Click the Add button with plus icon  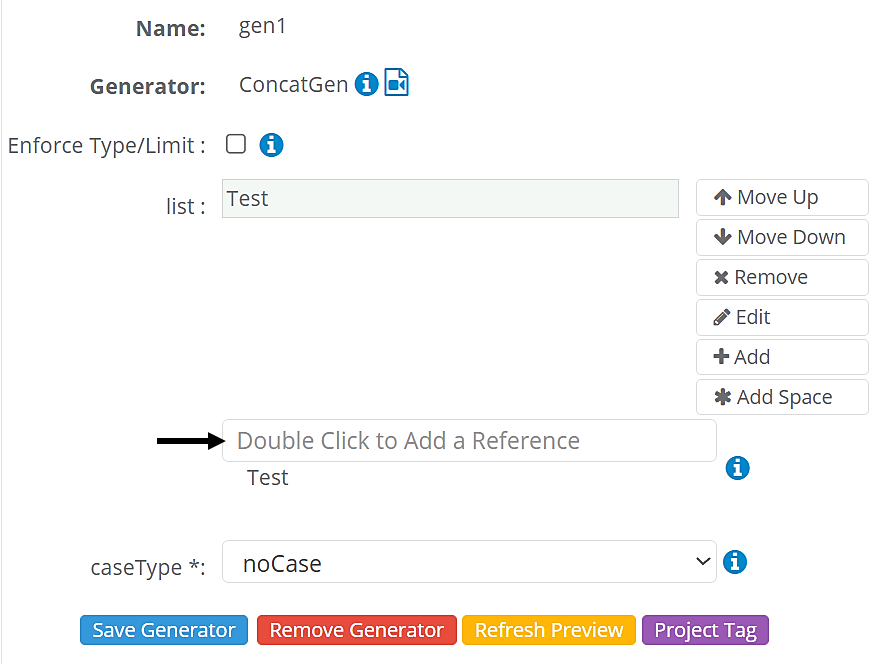coord(781,358)
